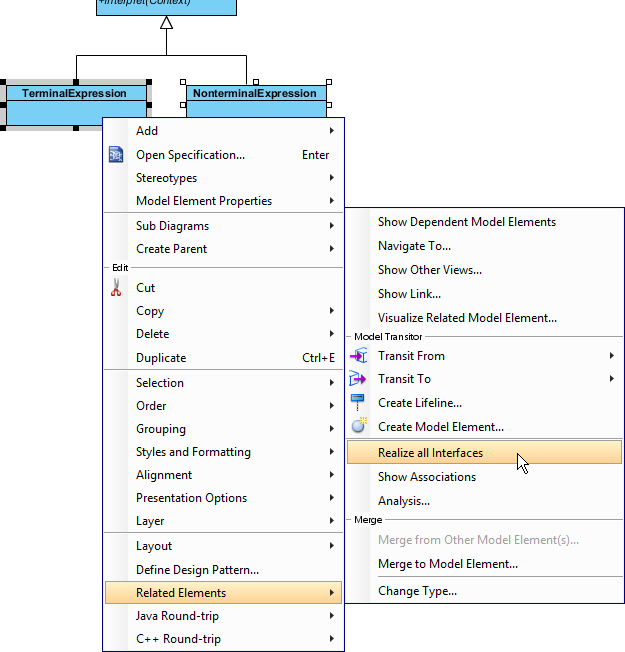Click the Create Model Element icon
Screen dimensions: 625x652
point(359,426)
